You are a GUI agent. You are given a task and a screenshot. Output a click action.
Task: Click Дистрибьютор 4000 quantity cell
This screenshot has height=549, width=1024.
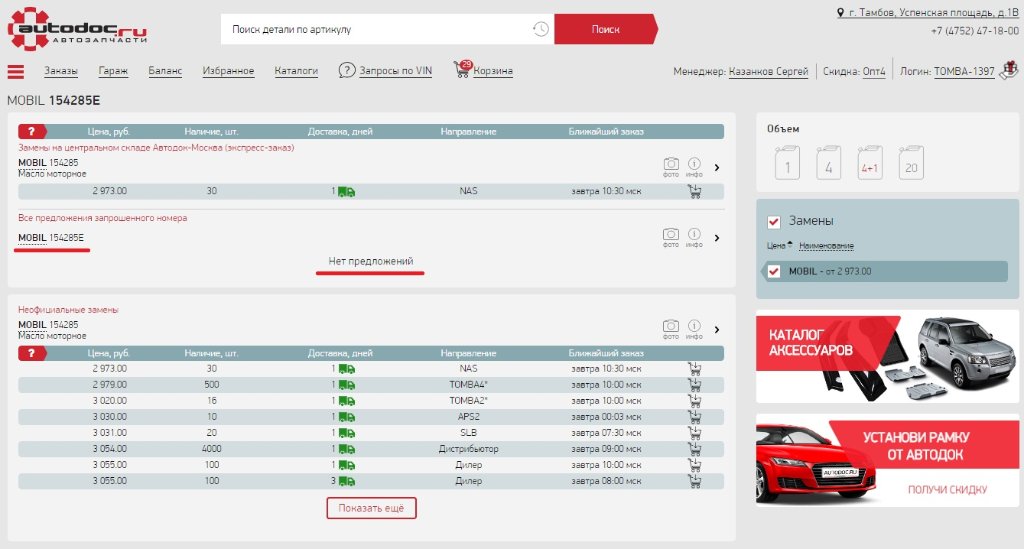pyautogui.click(x=212, y=448)
